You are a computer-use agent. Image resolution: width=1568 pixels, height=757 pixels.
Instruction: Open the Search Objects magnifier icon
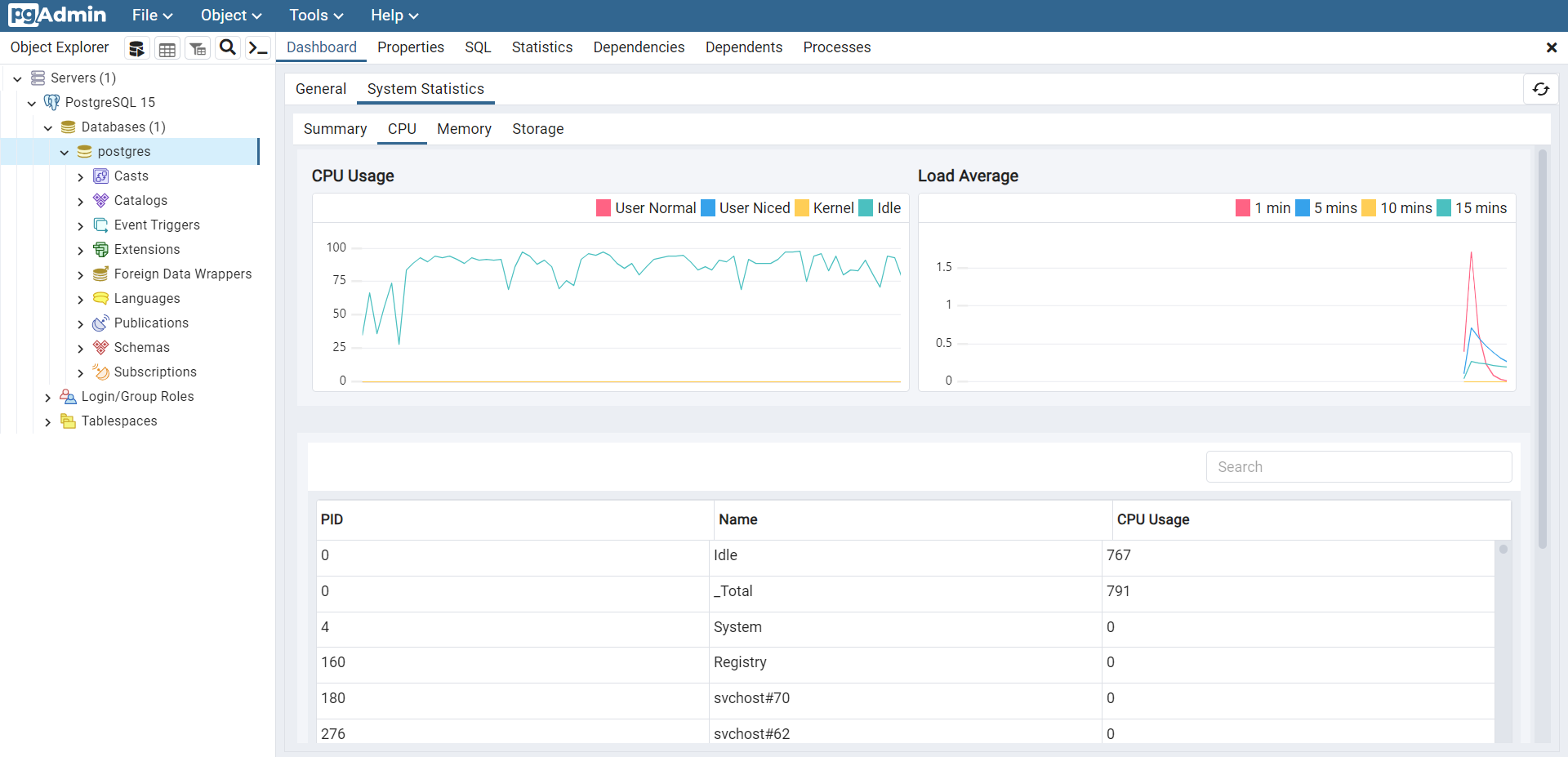coord(228,48)
